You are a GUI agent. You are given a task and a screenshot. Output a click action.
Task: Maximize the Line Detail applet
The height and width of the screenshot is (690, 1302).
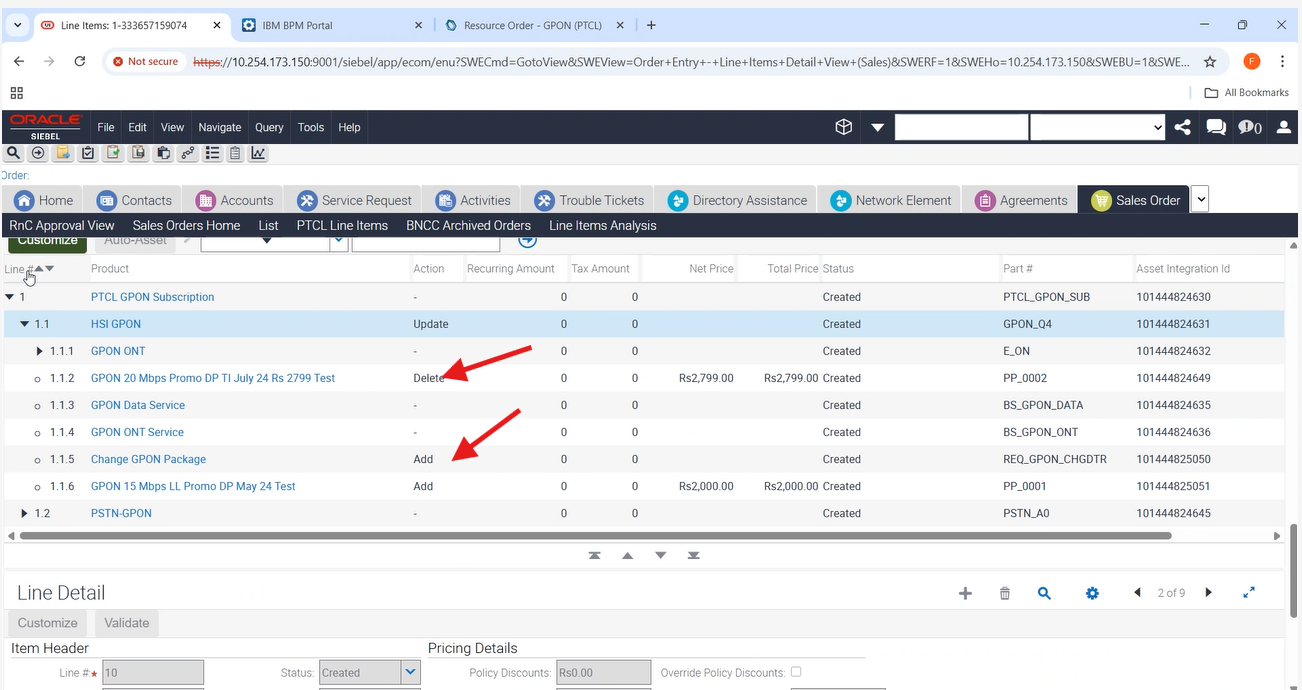coord(1249,593)
